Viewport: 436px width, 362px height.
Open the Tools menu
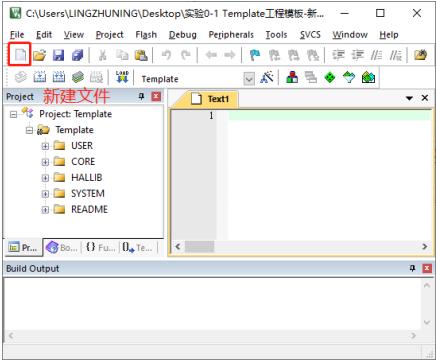[276, 35]
